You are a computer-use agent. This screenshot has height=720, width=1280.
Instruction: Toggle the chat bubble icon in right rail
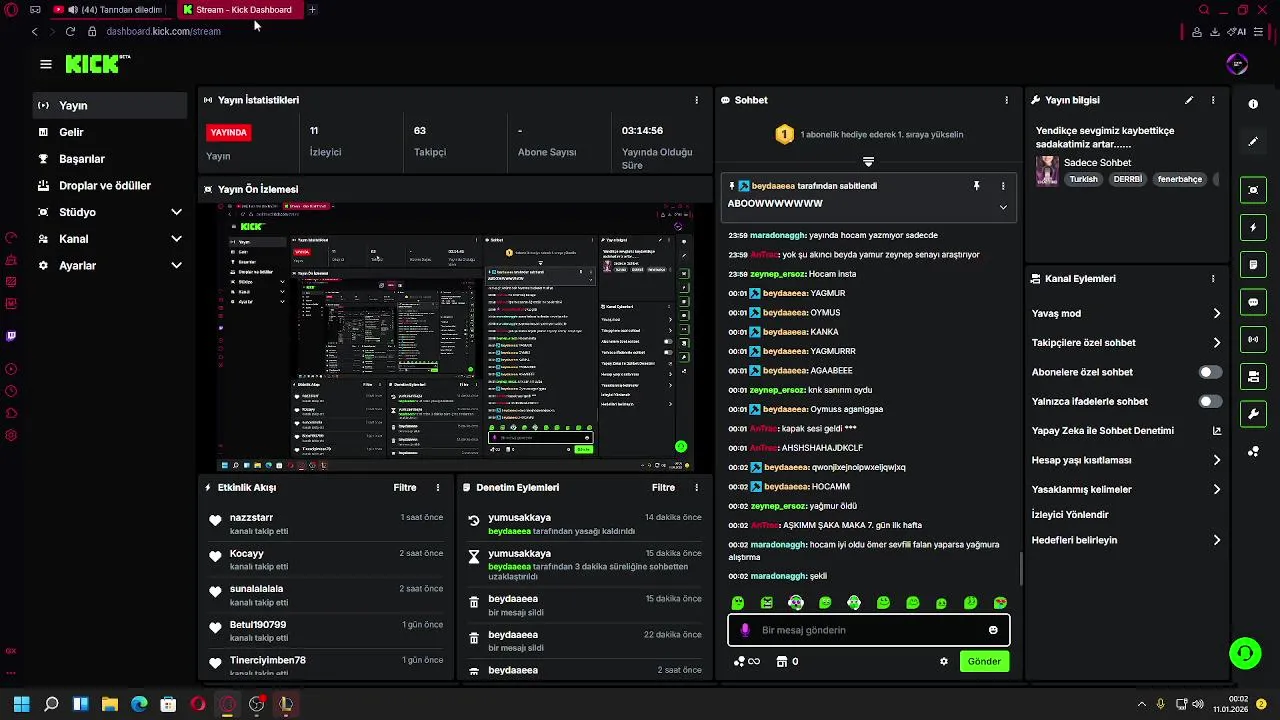1253,301
